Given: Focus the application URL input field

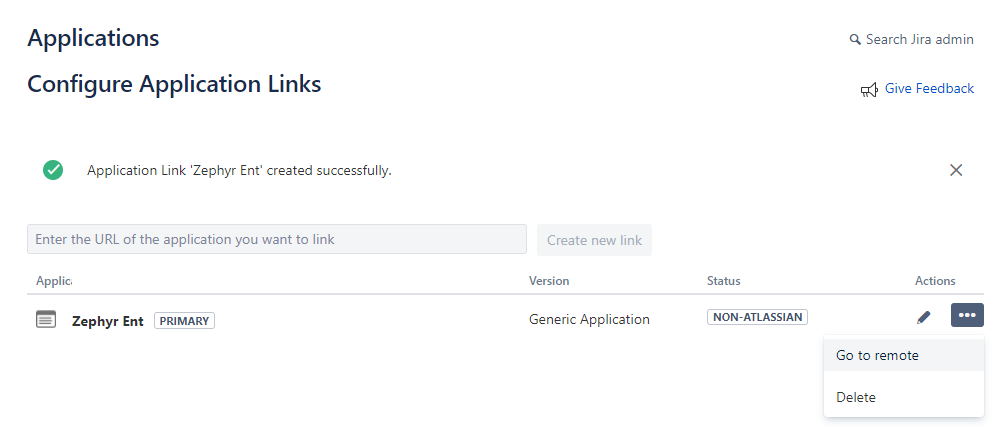Looking at the screenshot, I should (276, 240).
